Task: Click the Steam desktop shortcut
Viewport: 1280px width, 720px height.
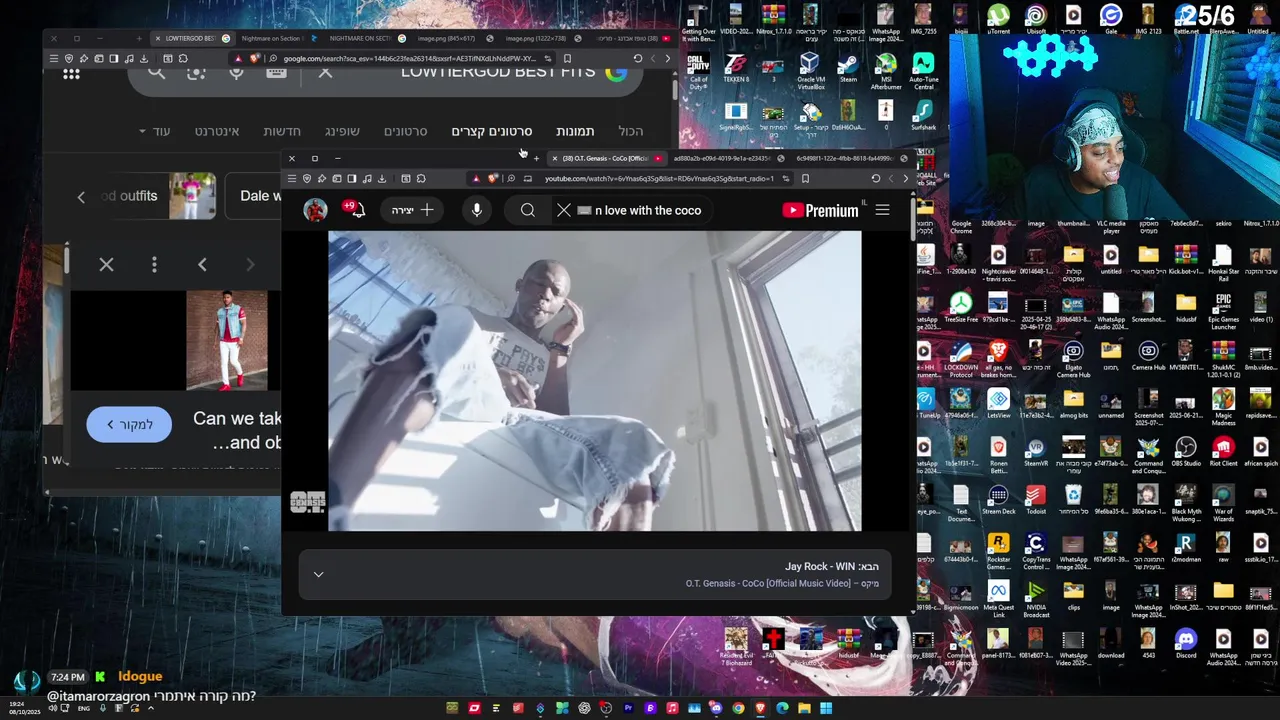Action: (848, 67)
